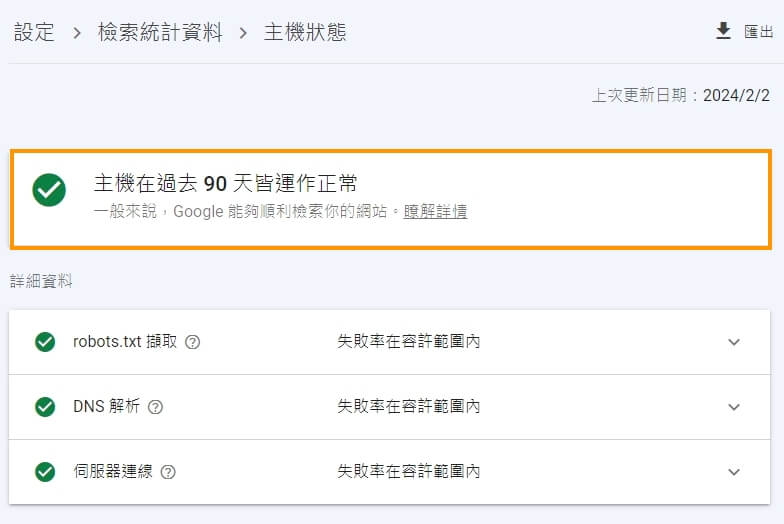Image resolution: width=784 pixels, height=524 pixels.
Task: Click robots.txt 擷取 row label
Action: (x=125, y=342)
